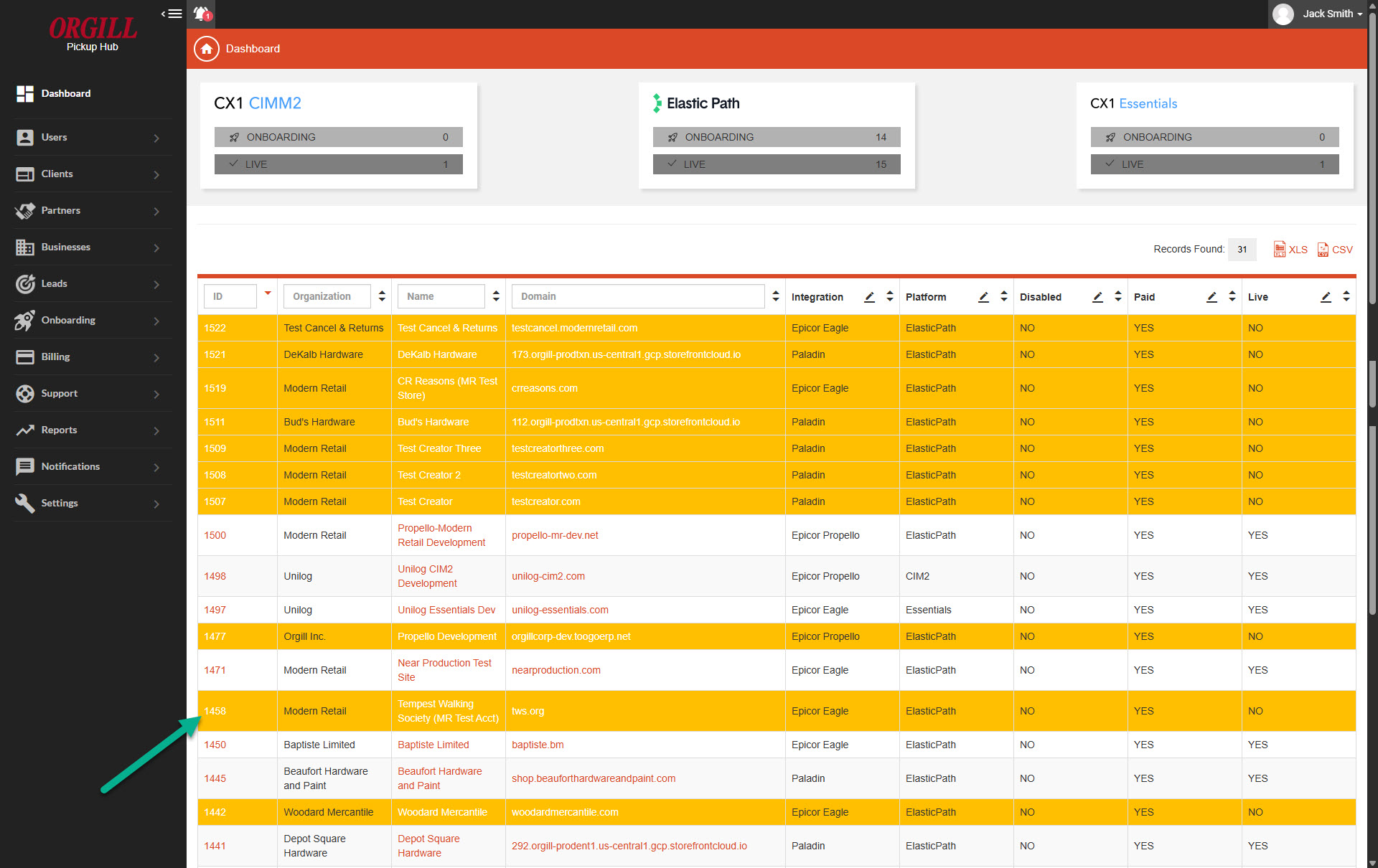Click the Clients sidebar icon
Viewport: 1378px width, 868px height.
click(25, 174)
